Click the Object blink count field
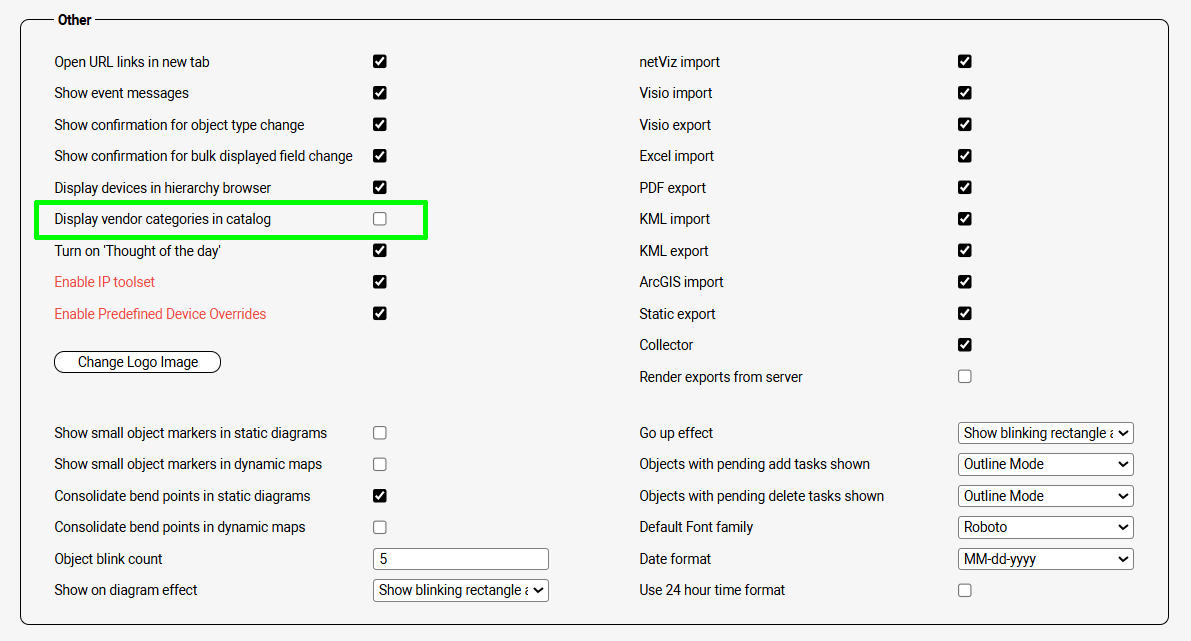The image size is (1191, 641). pos(461,559)
